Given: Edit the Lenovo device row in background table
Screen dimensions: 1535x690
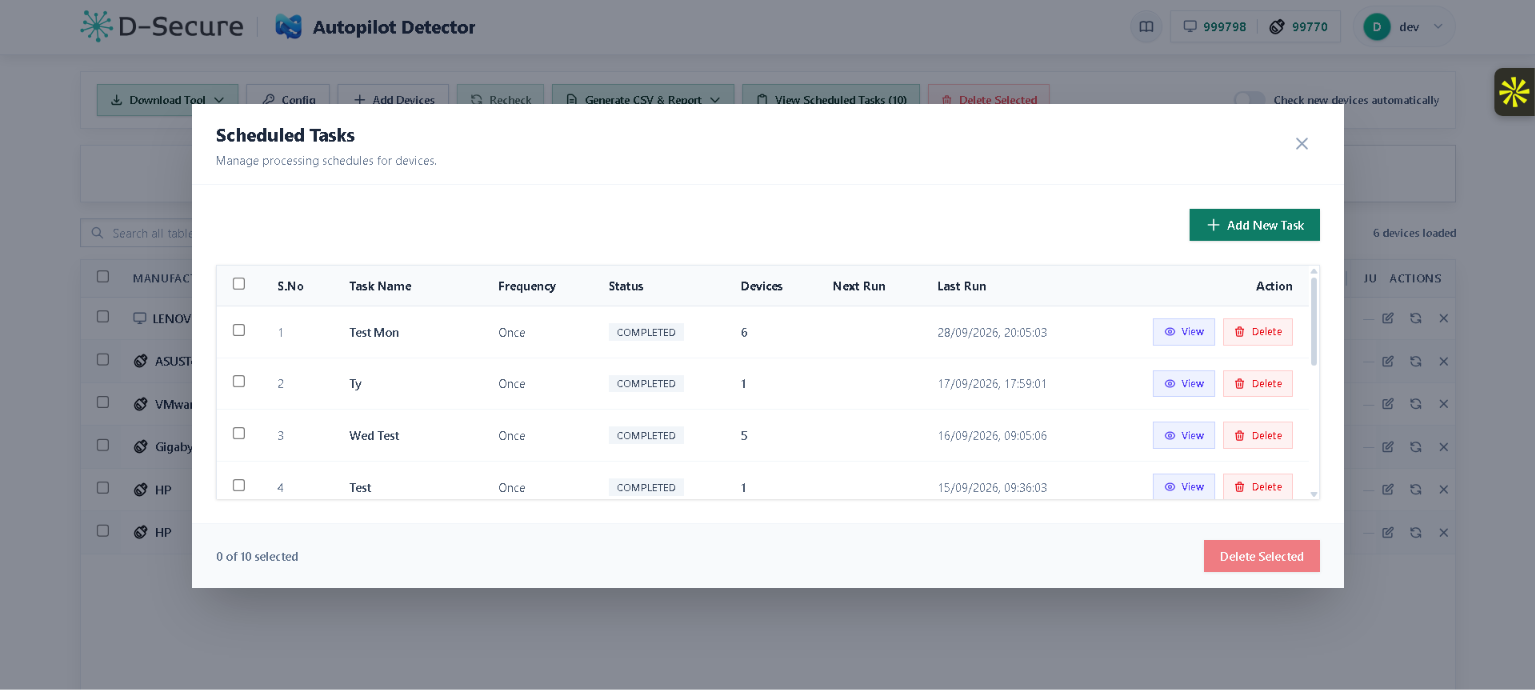Looking at the screenshot, I should pyautogui.click(x=1388, y=318).
